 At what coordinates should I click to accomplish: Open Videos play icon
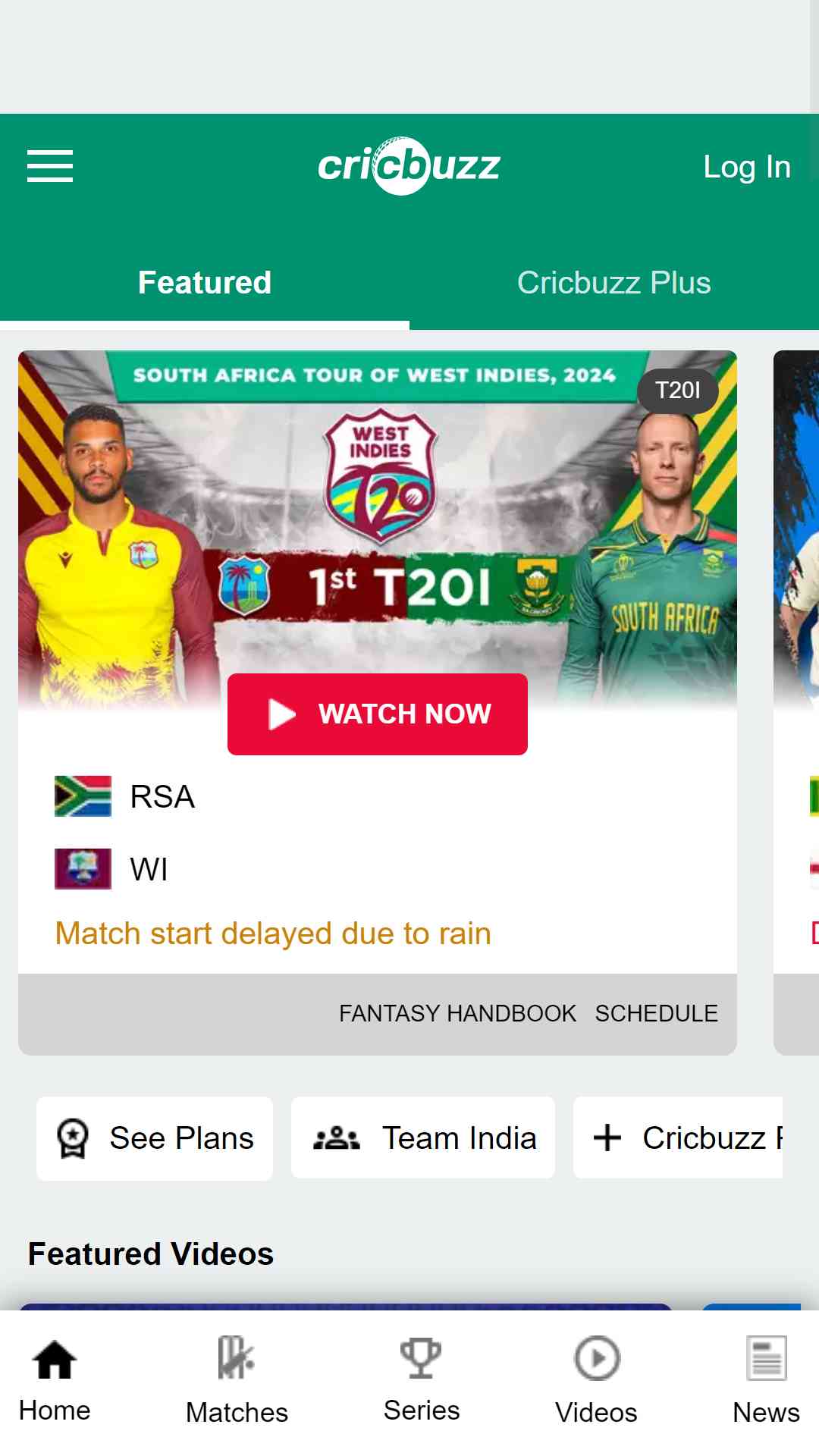(597, 1358)
